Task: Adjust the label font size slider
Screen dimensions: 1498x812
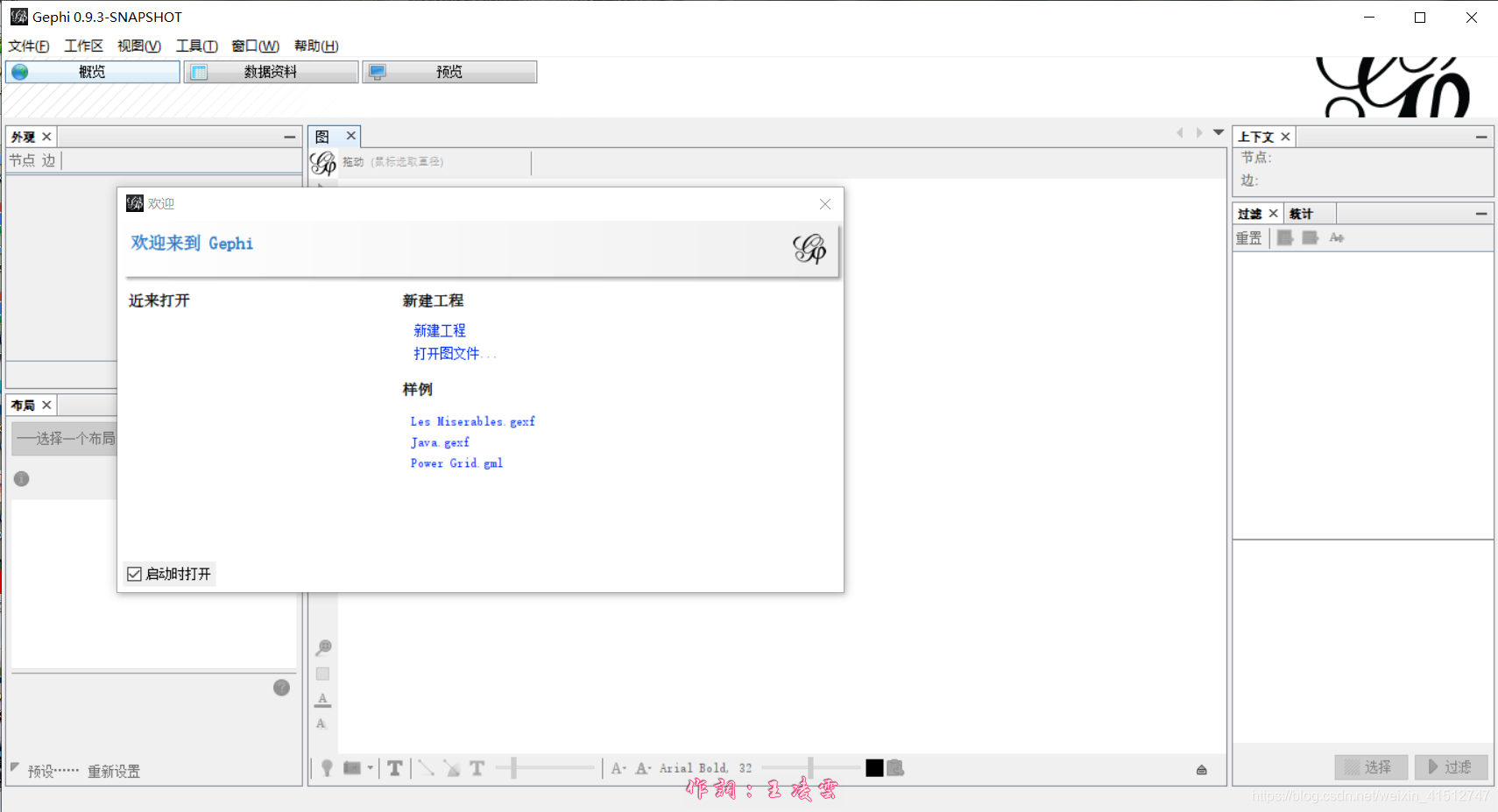Action: 811,768
